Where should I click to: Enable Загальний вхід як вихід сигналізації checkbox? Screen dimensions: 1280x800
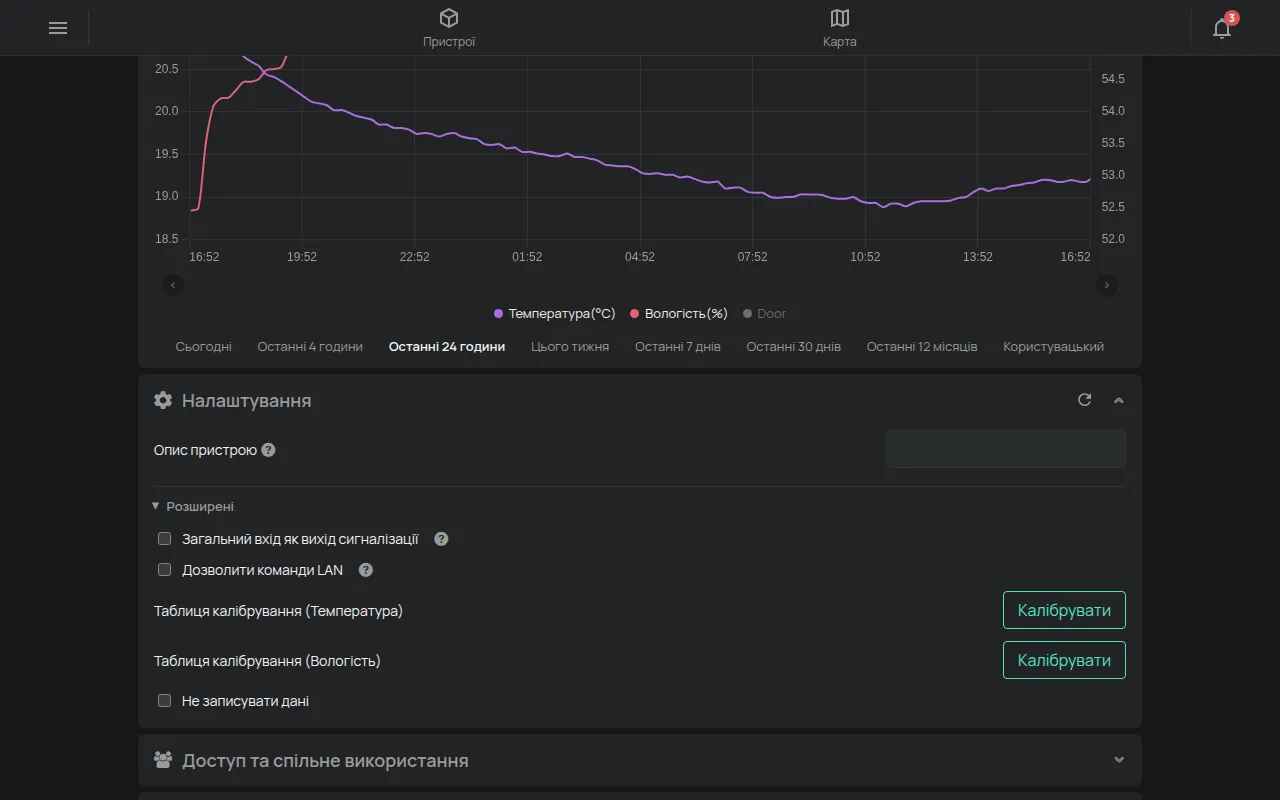point(165,539)
